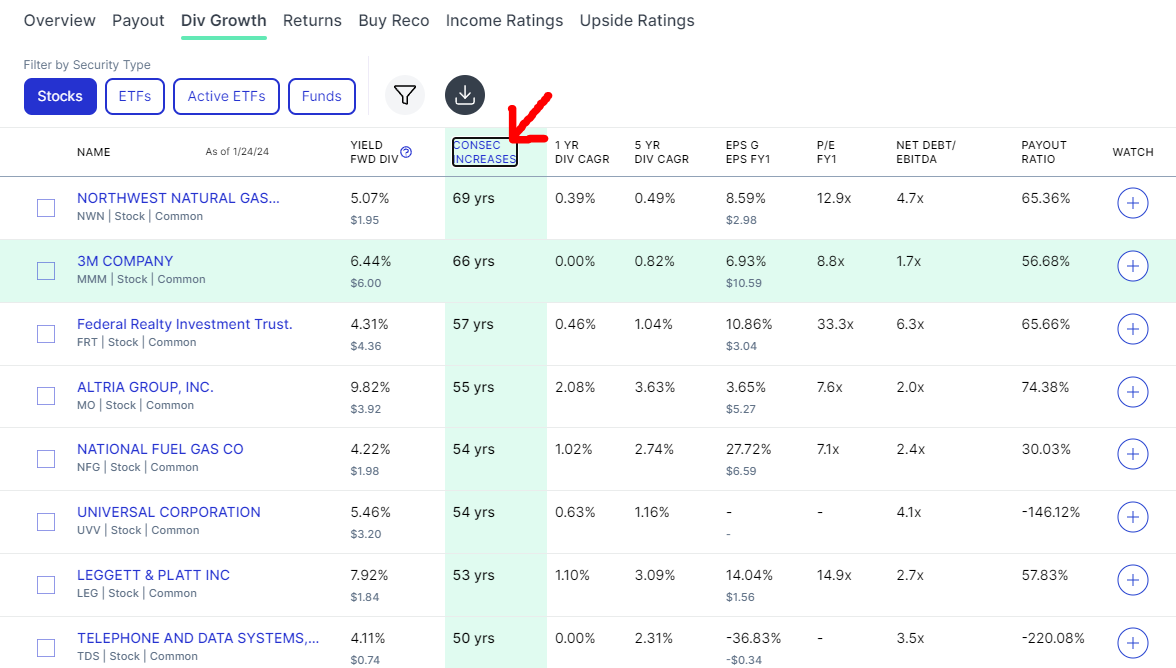
Task: Open the Income Ratings tab
Action: 504,21
